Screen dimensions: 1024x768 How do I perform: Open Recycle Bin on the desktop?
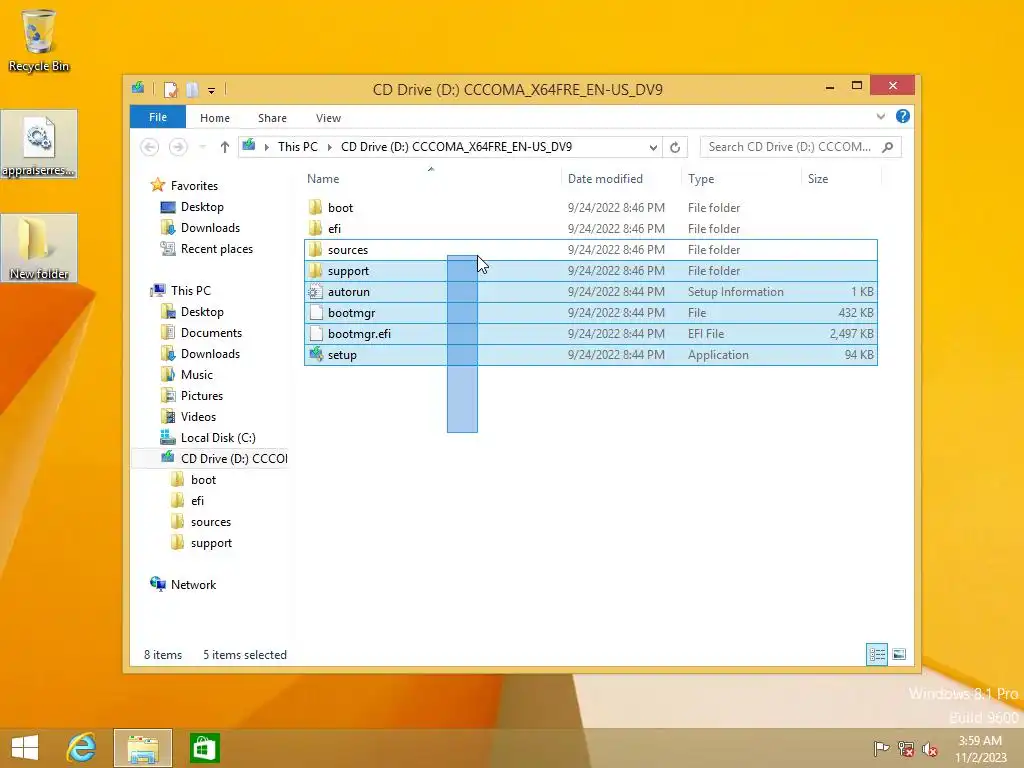tap(39, 40)
